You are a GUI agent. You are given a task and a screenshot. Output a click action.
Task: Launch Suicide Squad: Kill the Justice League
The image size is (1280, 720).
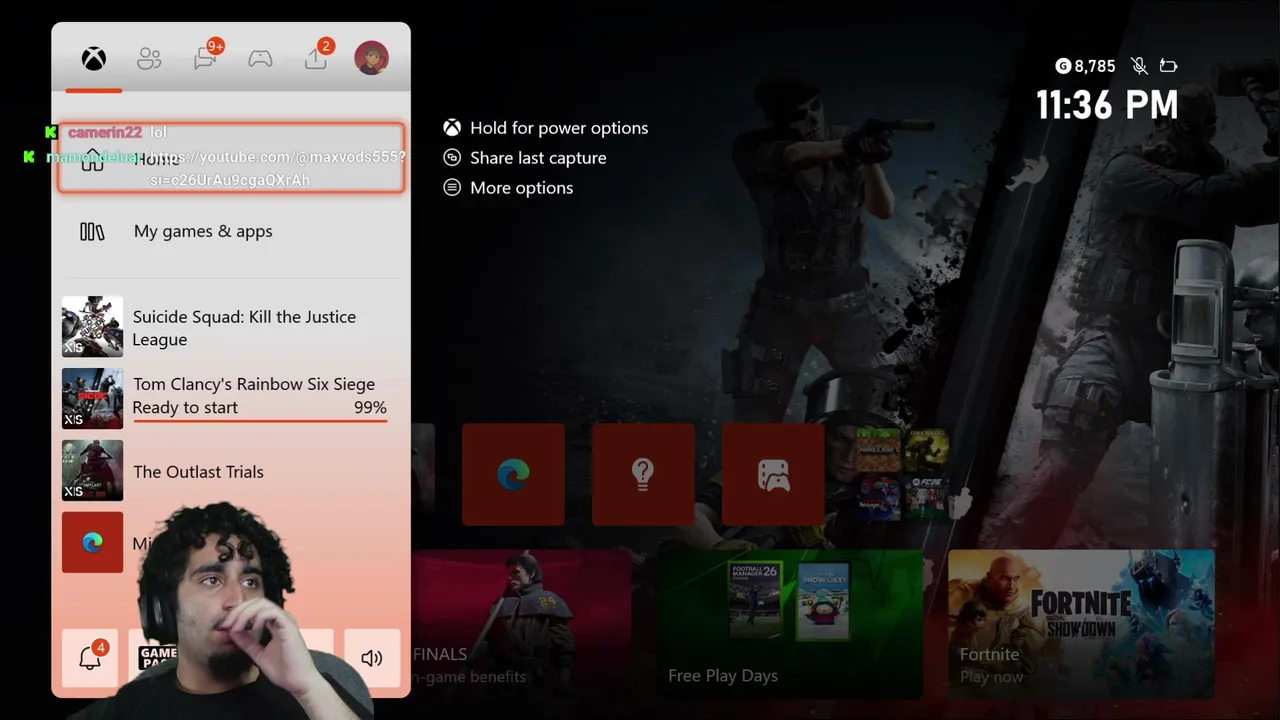click(231, 327)
